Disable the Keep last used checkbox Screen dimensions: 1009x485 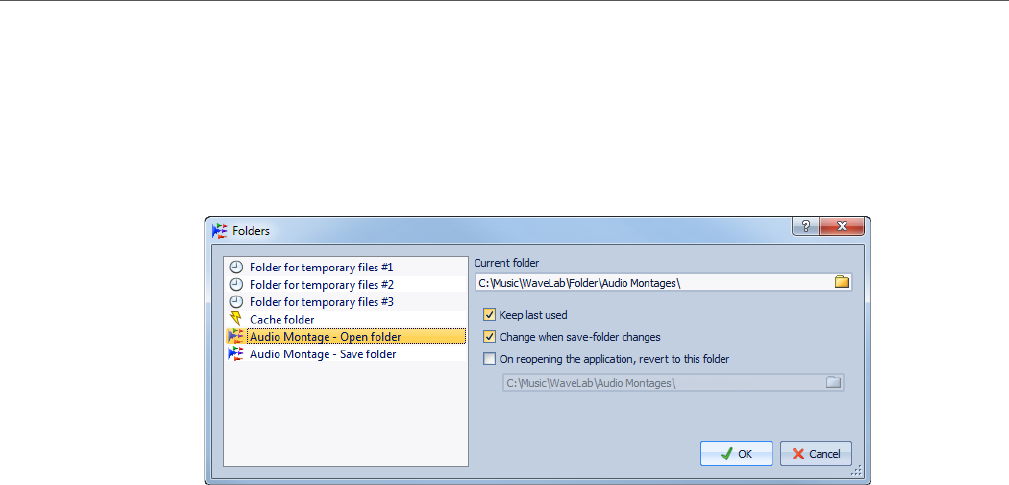click(490, 315)
